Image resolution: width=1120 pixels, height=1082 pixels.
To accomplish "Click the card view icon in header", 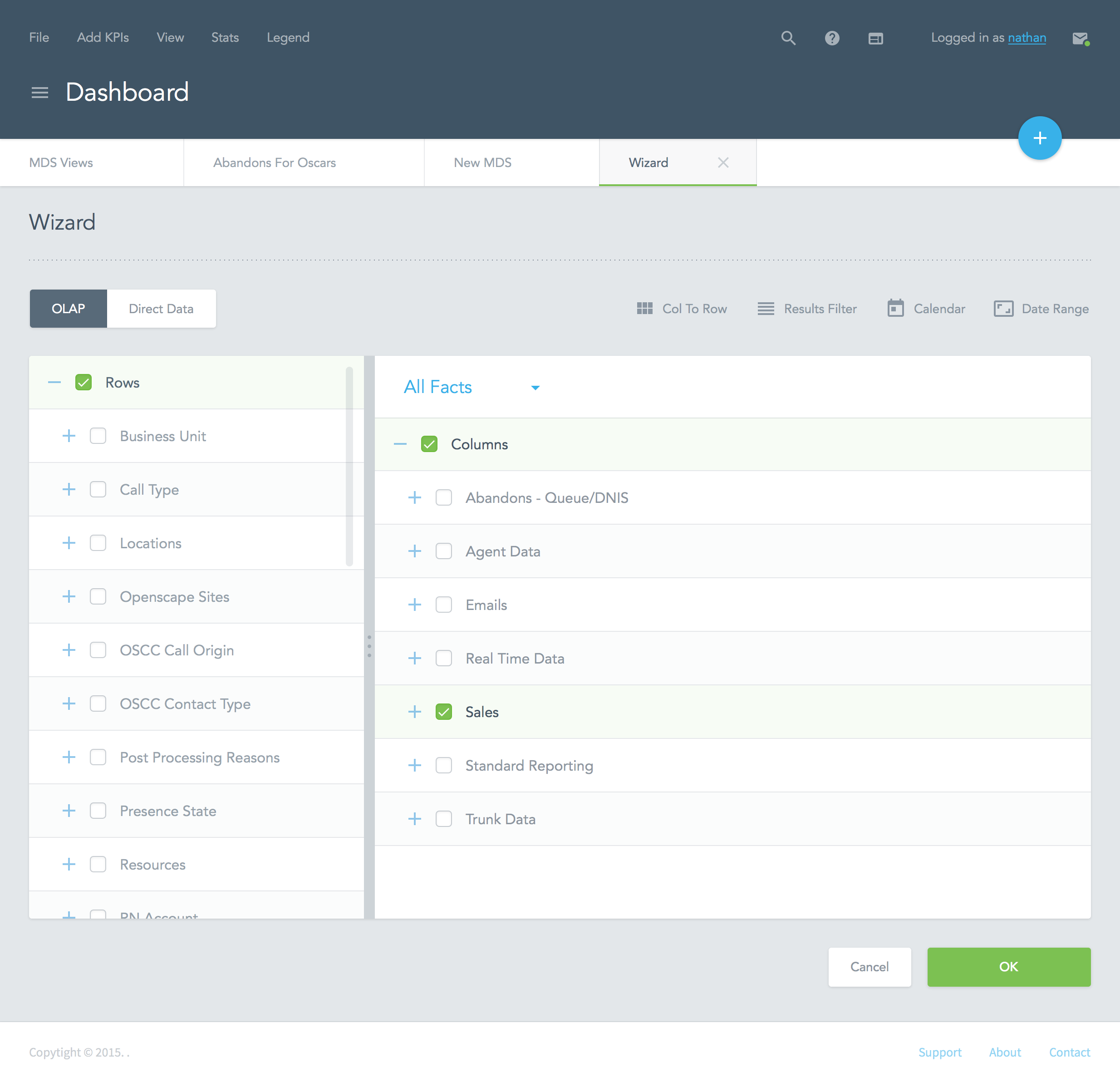I will tap(875, 38).
